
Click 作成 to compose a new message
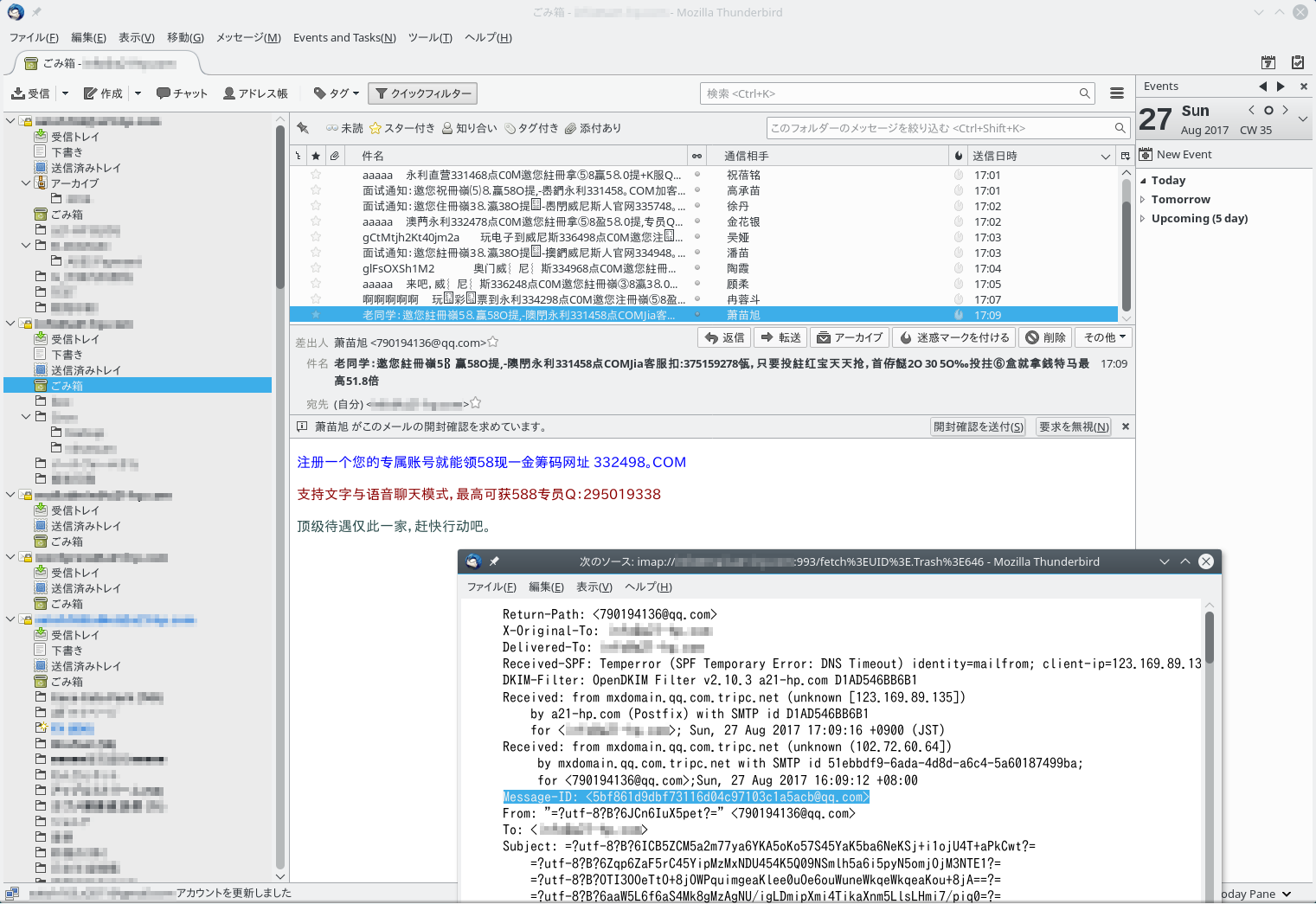coord(103,93)
